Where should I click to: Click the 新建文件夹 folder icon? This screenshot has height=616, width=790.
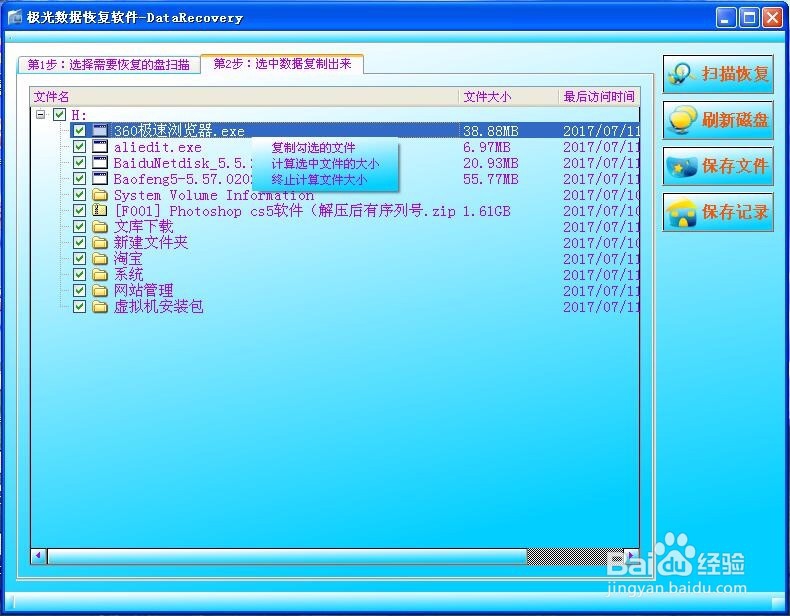point(100,242)
